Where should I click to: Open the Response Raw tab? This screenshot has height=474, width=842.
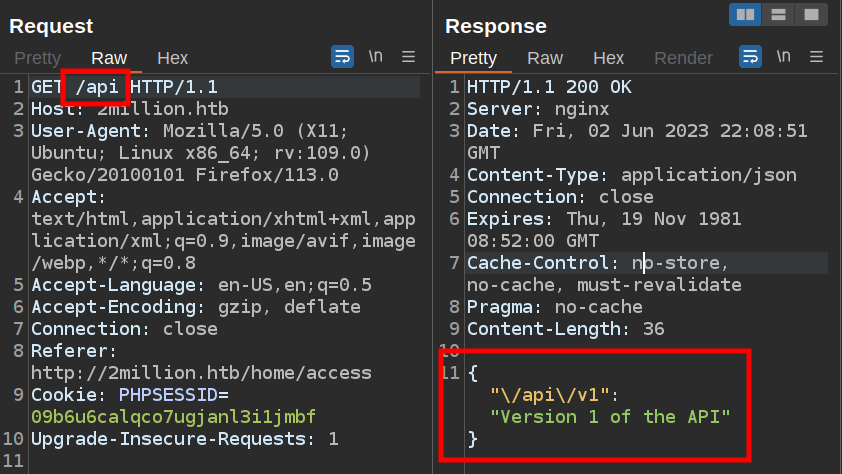tap(545, 58)
